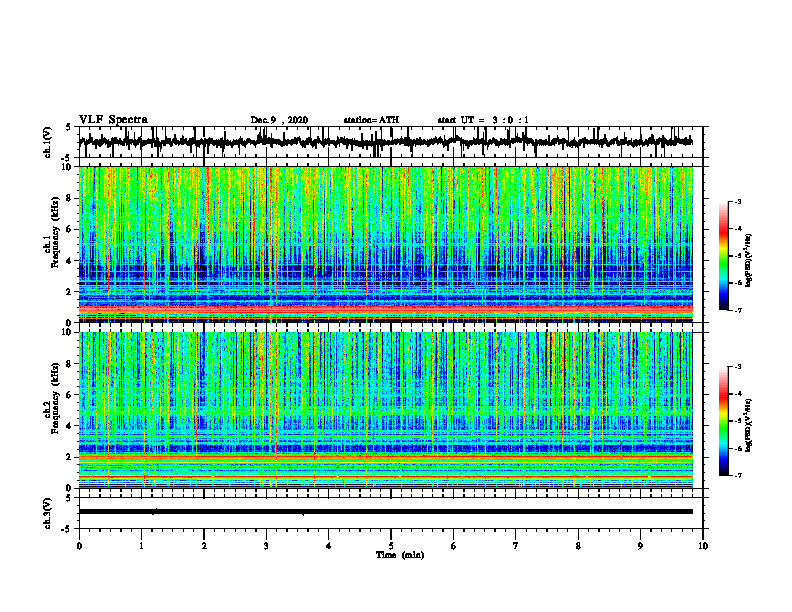792x612 pixels.
Task: Click the "ch.3(V)" axis label
Action: [x=48, y=513]
